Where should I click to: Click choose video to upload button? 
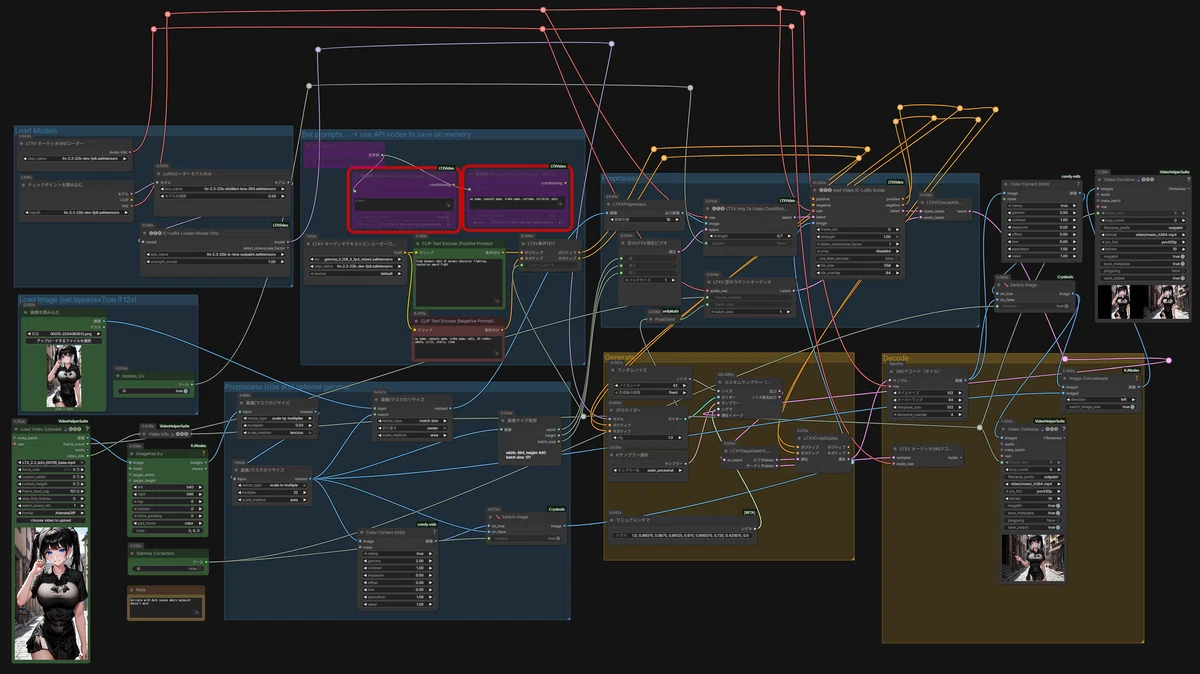coord(52,521)
